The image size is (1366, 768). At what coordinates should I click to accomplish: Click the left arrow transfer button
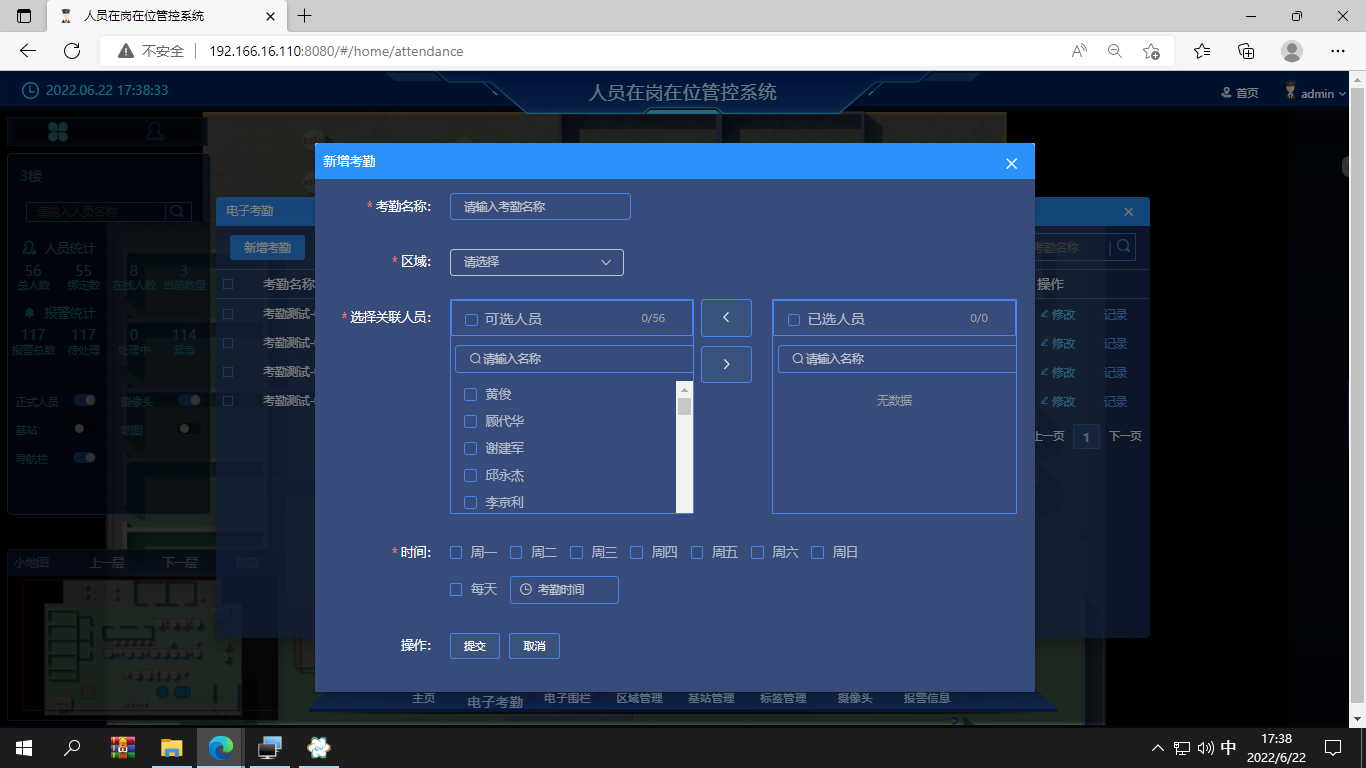(726, 317)
